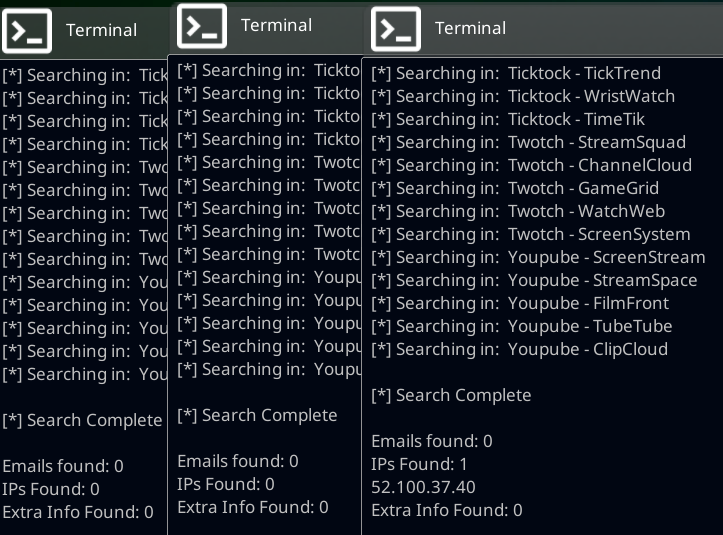This screenshot has width=723, height=535.
Task: Click the Youpube - TubeTube line
Action: click(x=521, y=326)
